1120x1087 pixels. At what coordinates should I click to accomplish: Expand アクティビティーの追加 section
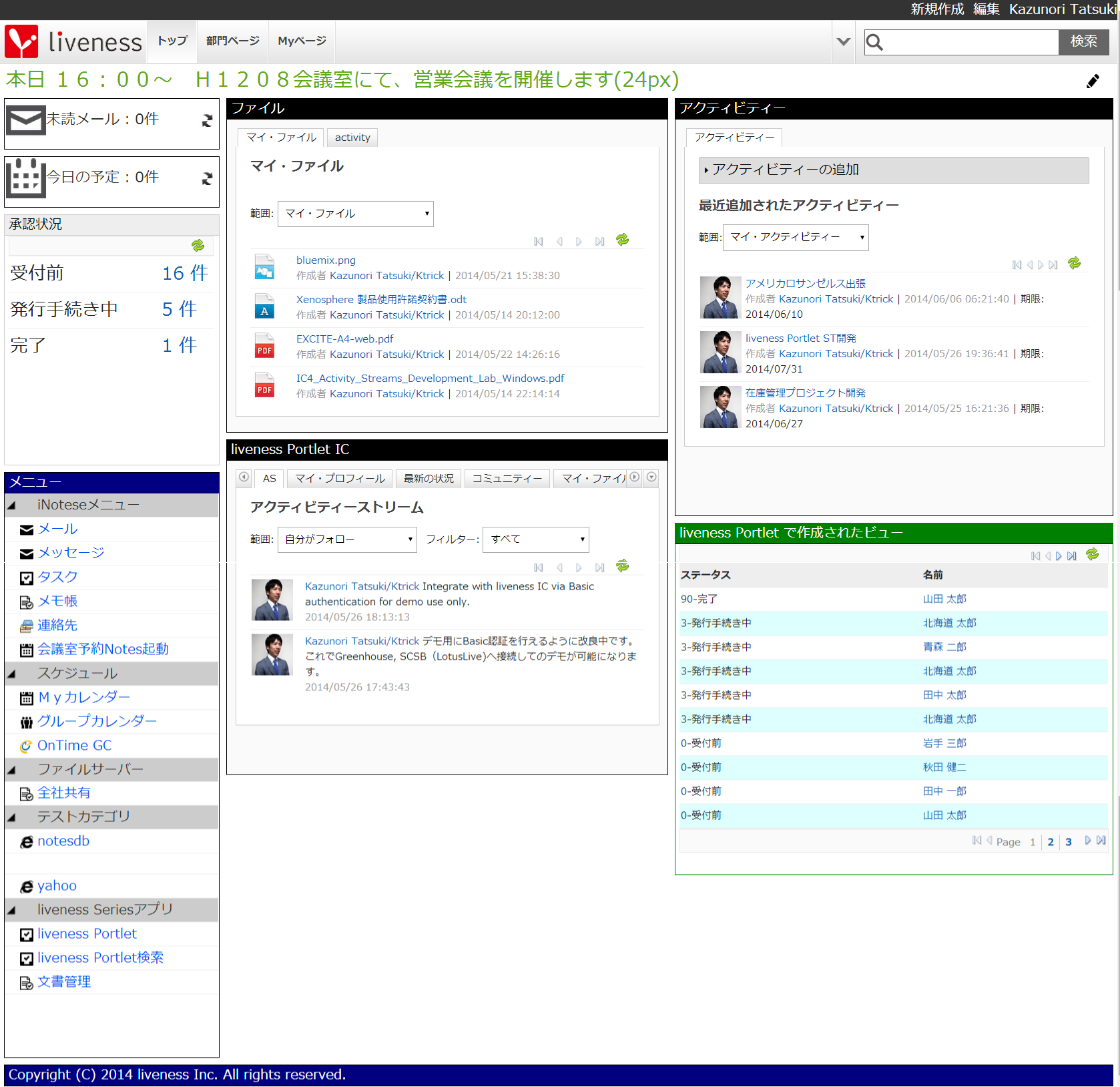tap(893, 170)
